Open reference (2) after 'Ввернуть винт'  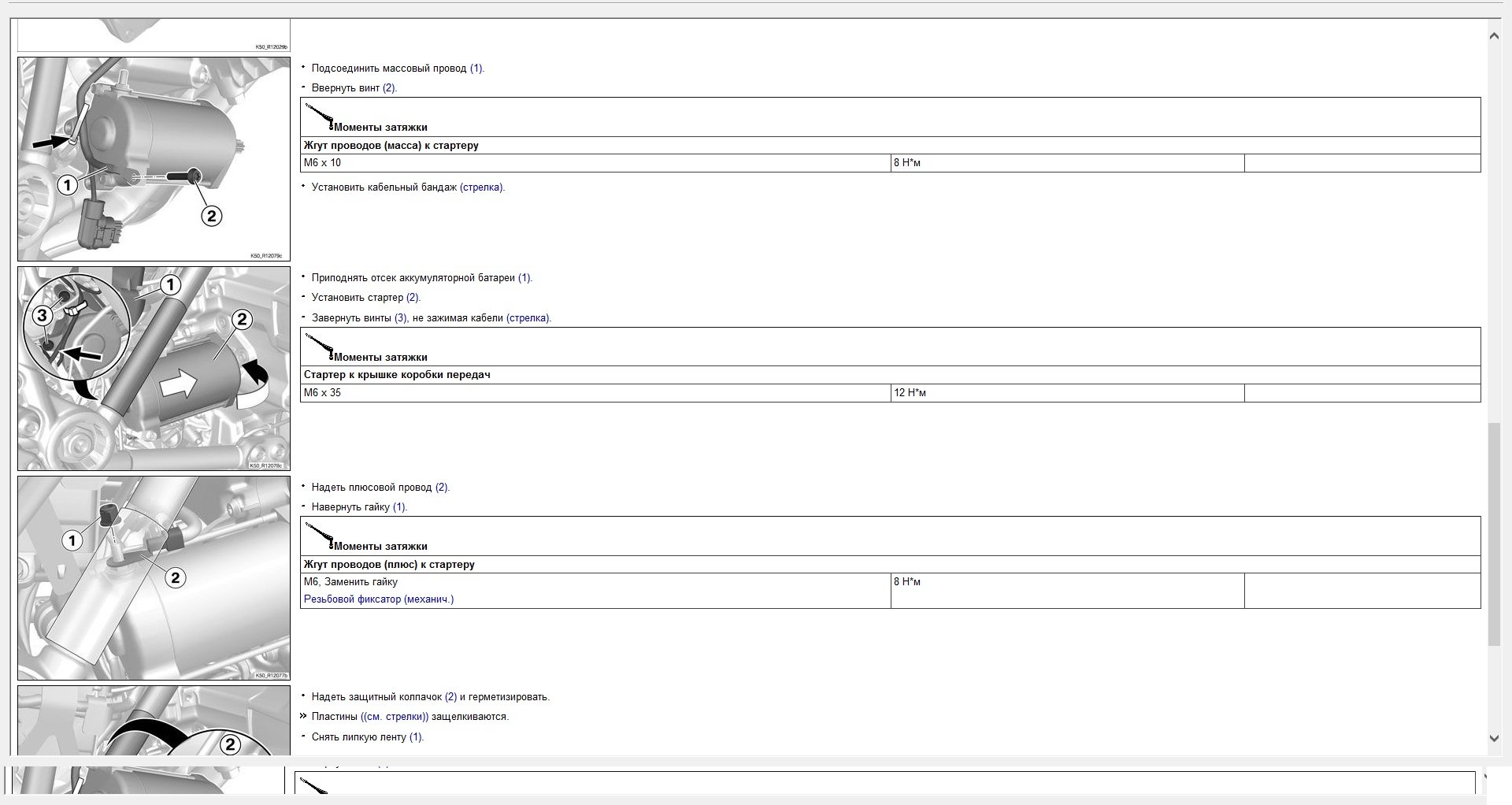389,88
